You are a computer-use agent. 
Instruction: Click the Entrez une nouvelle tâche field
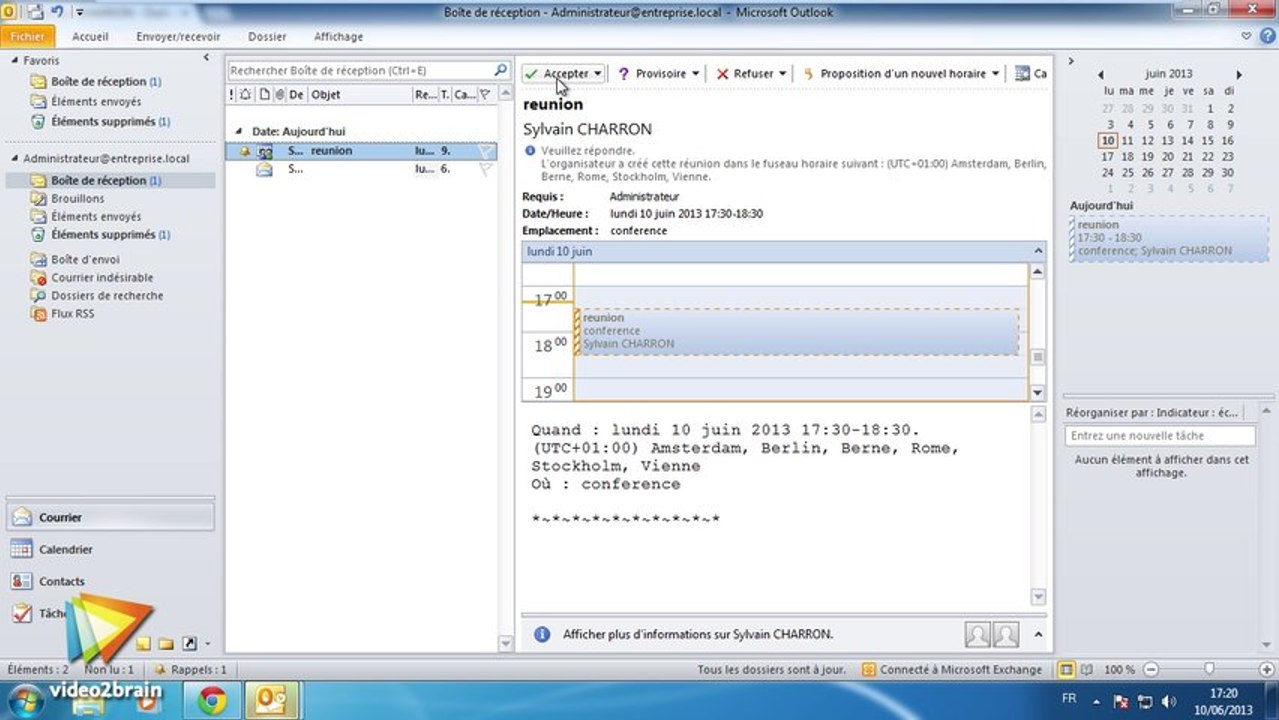[x=1160, y=436]
